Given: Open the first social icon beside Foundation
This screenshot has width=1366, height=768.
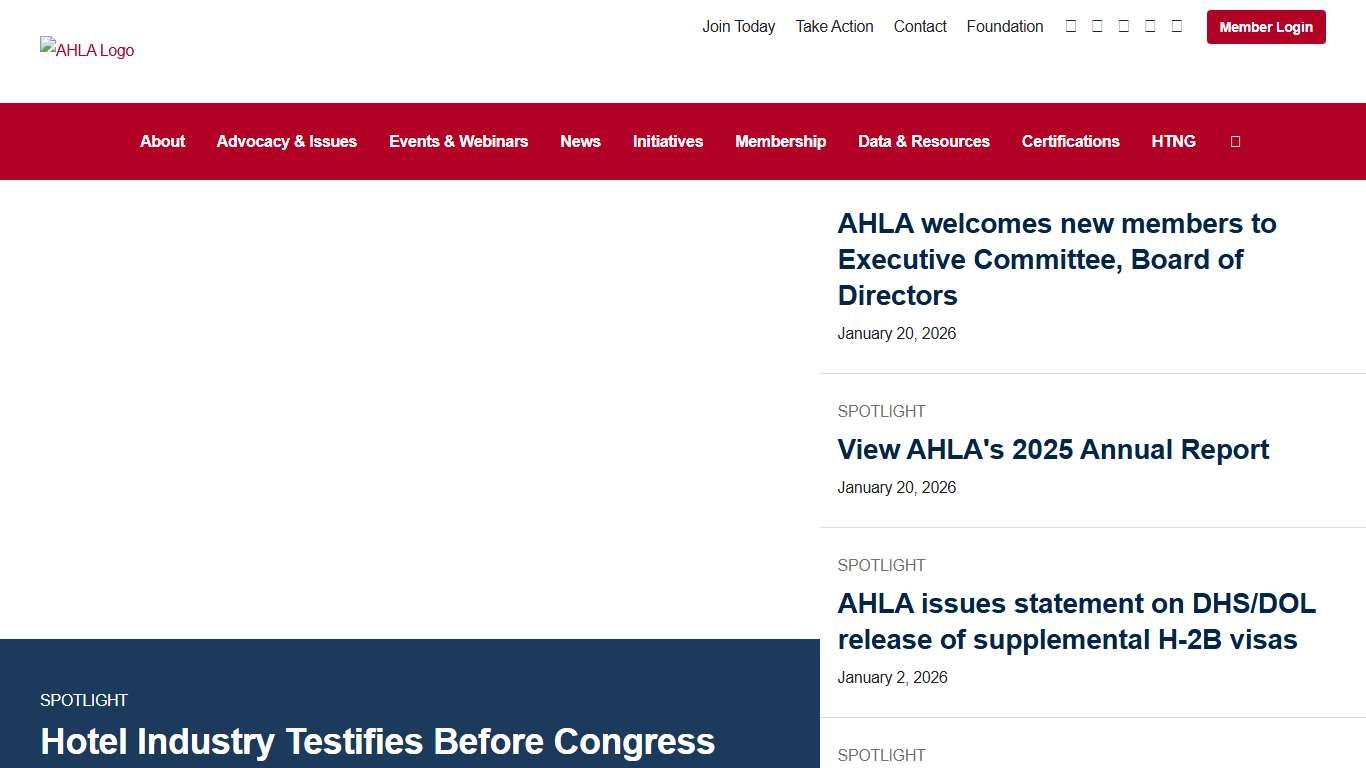Looking at the screenshot, I should 1071,26.
